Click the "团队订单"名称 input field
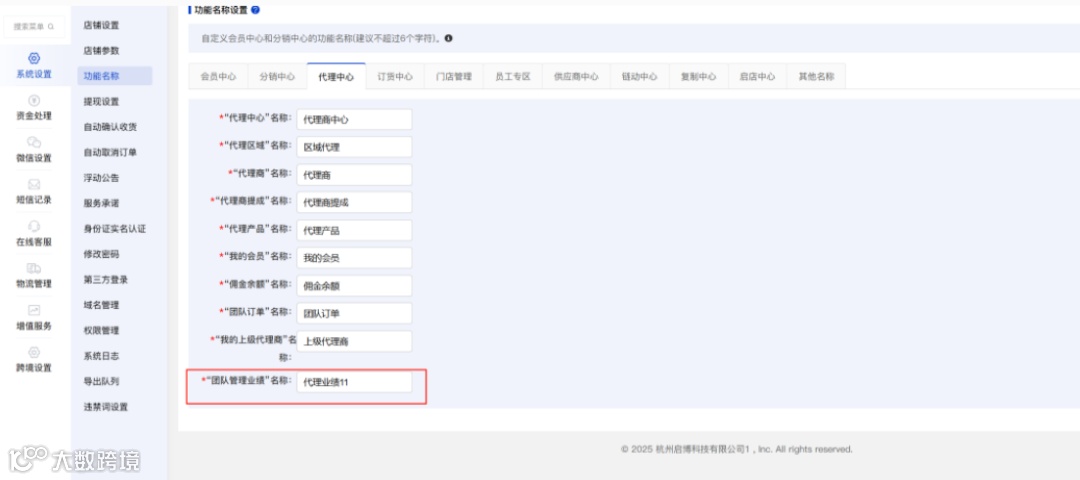Image resolution: width=1080 pixels, height=480 pixels. click(354, 313)
